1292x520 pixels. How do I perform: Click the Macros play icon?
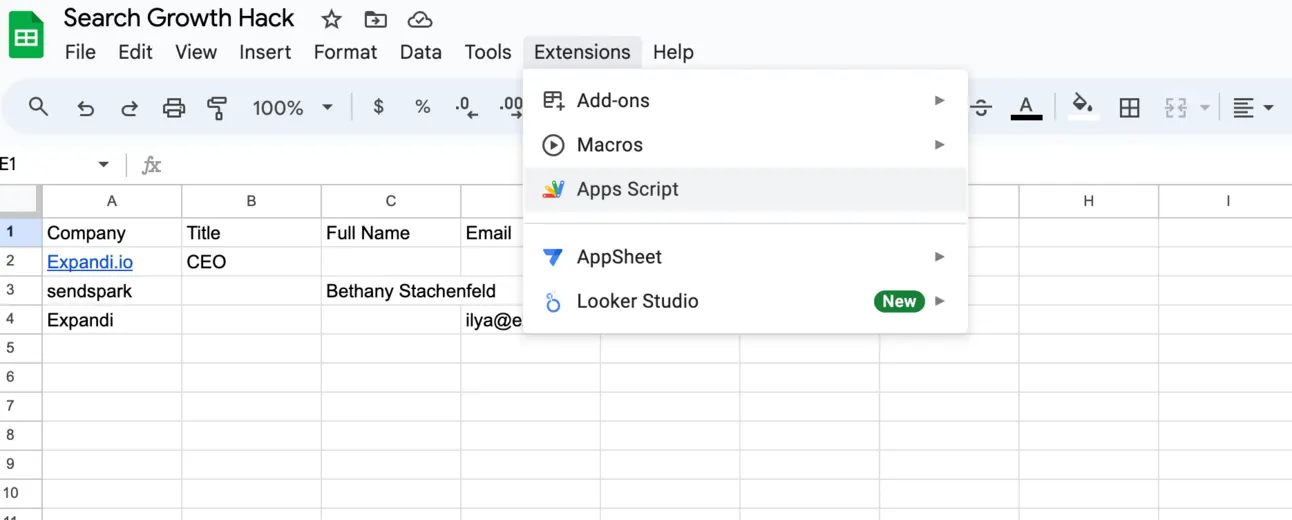point(553,145)
